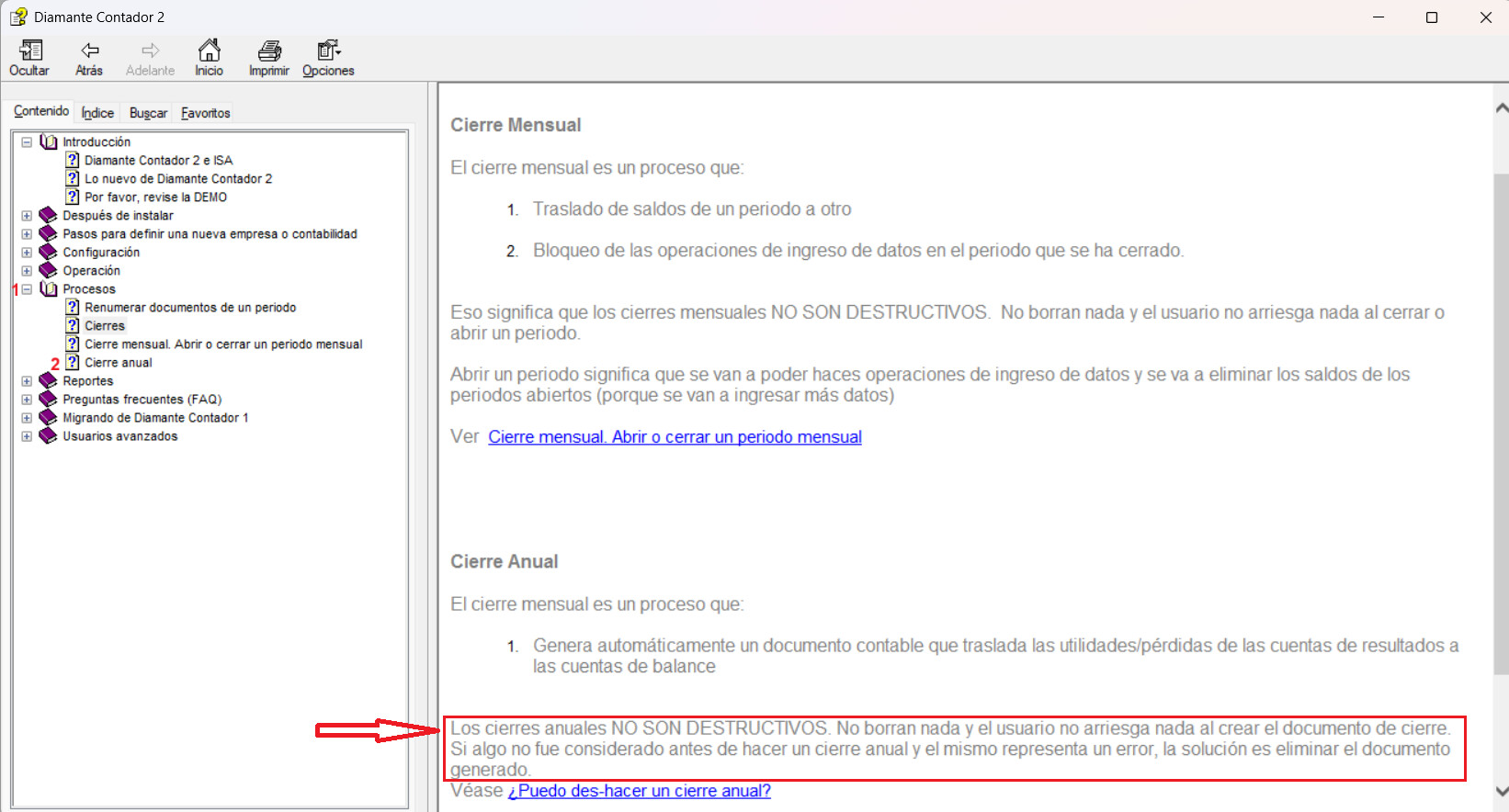
Task: Expand the Después de instalar node
Action: (x=27, y=216)
